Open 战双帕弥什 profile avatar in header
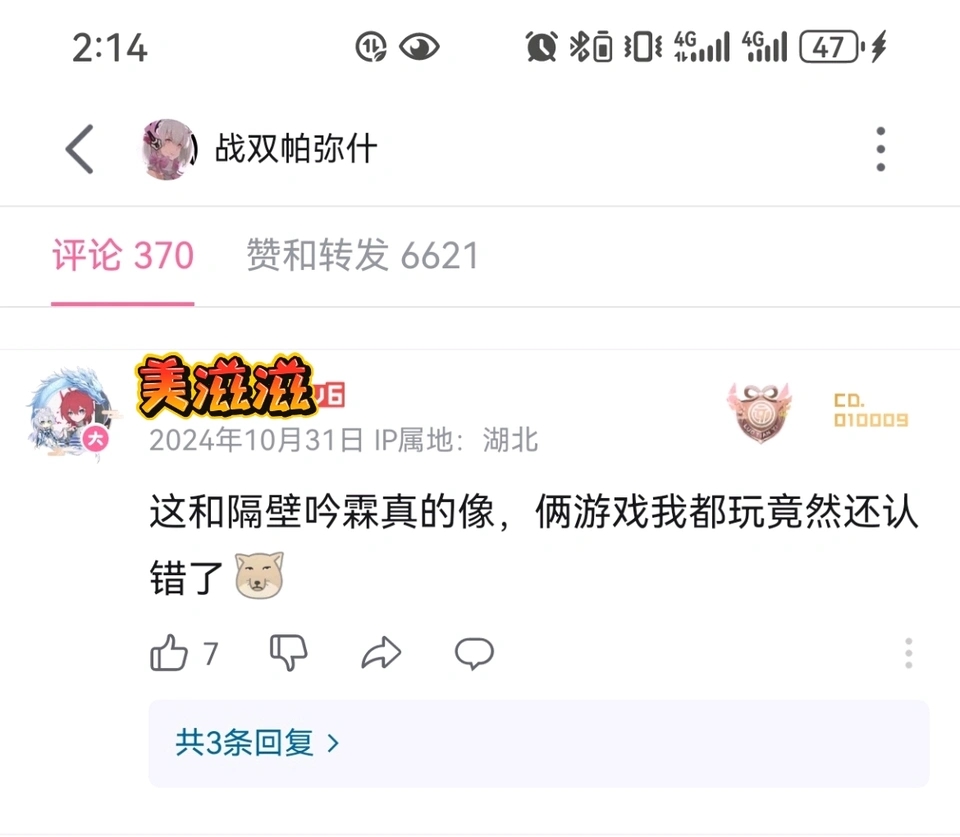The height and width of the screenshot is (837, 960). click(169, 149)
